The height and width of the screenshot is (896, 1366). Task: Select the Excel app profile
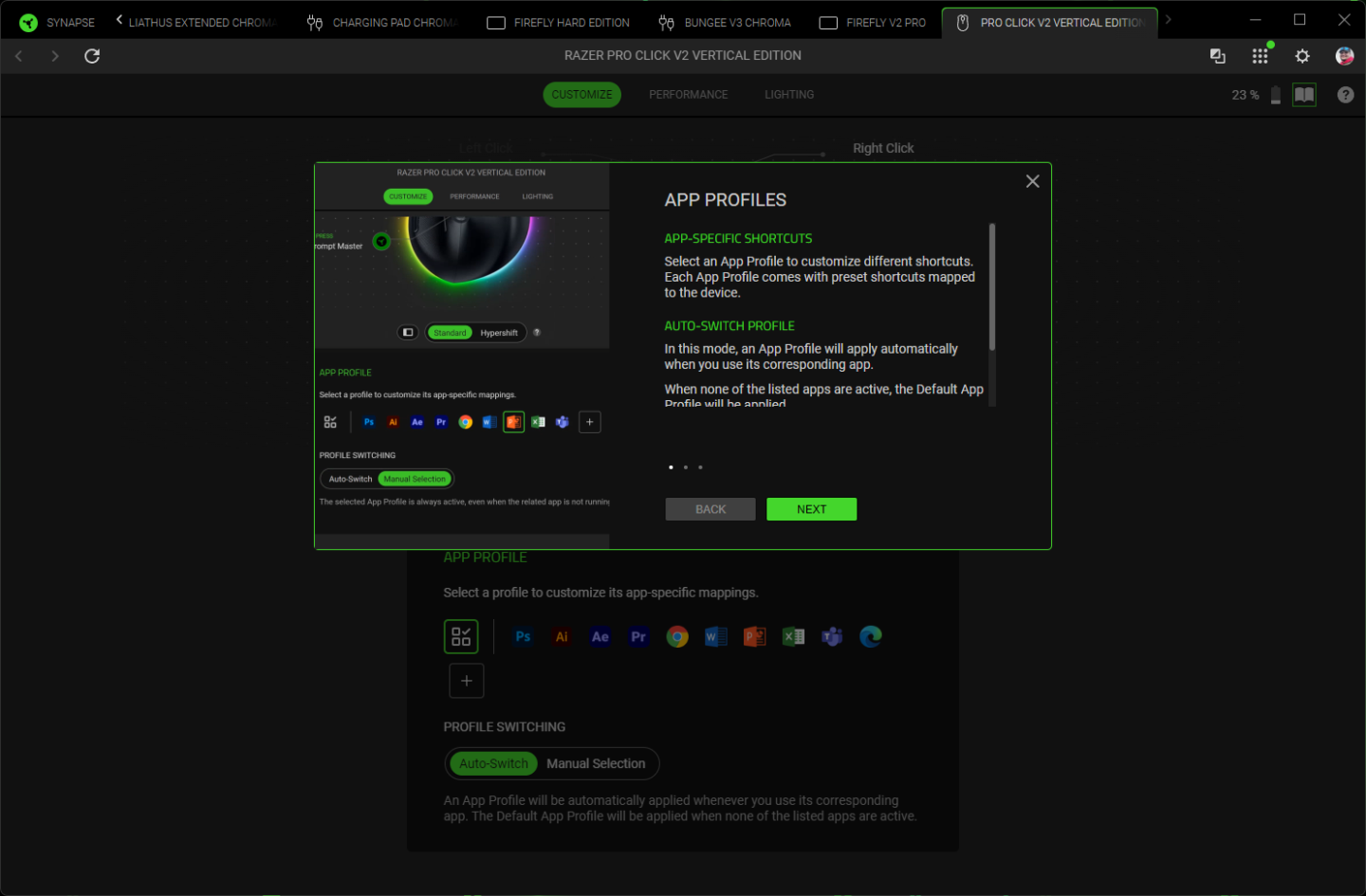[x=794, y=637]
